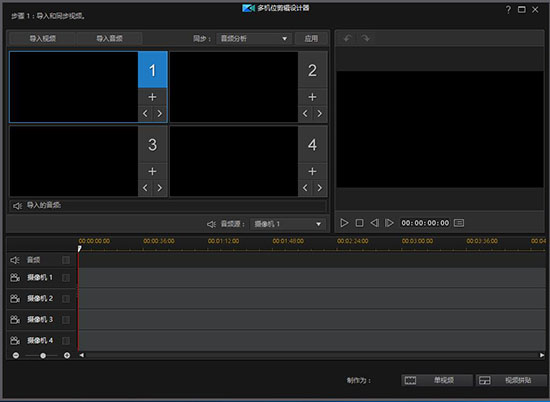The height and width of the screenshot is (402, 550).
Task: Add a clip to camera 2 with plus
Action: 312,97
